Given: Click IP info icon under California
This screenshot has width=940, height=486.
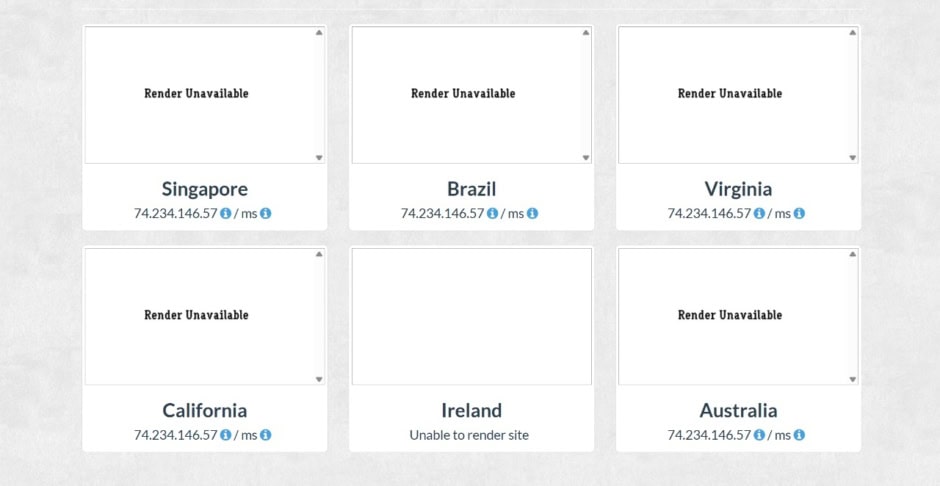Looking at the screenshot, I should coord(226,435).
